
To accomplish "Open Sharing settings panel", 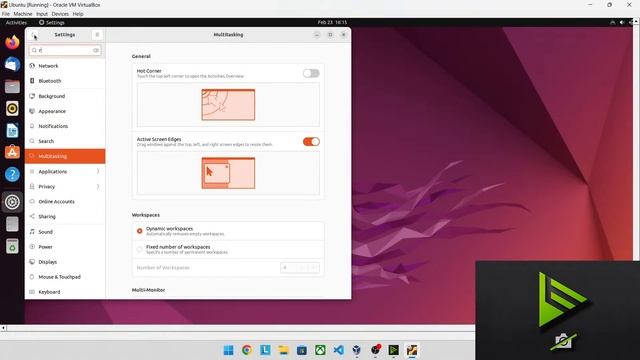I will [x=65, y=217].
